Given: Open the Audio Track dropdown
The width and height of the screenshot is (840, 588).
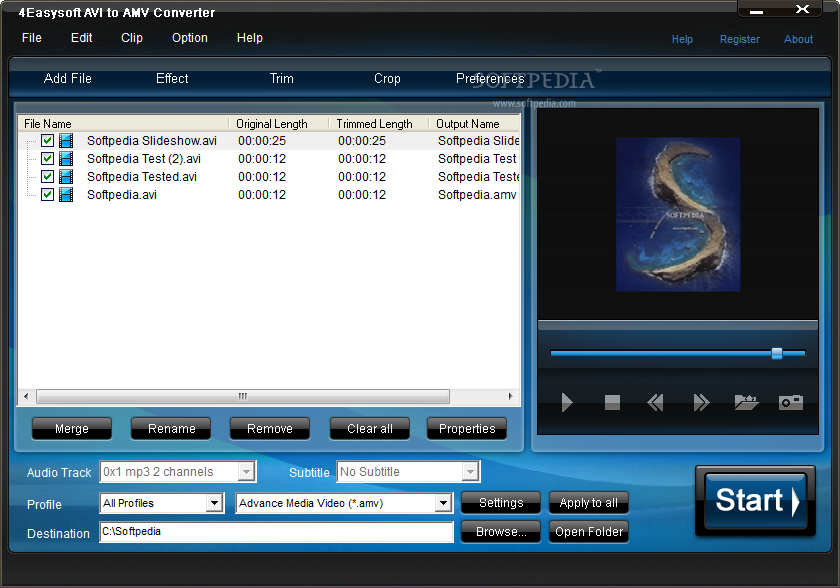Looking at the screenshot, I should (x=246, y=472).
